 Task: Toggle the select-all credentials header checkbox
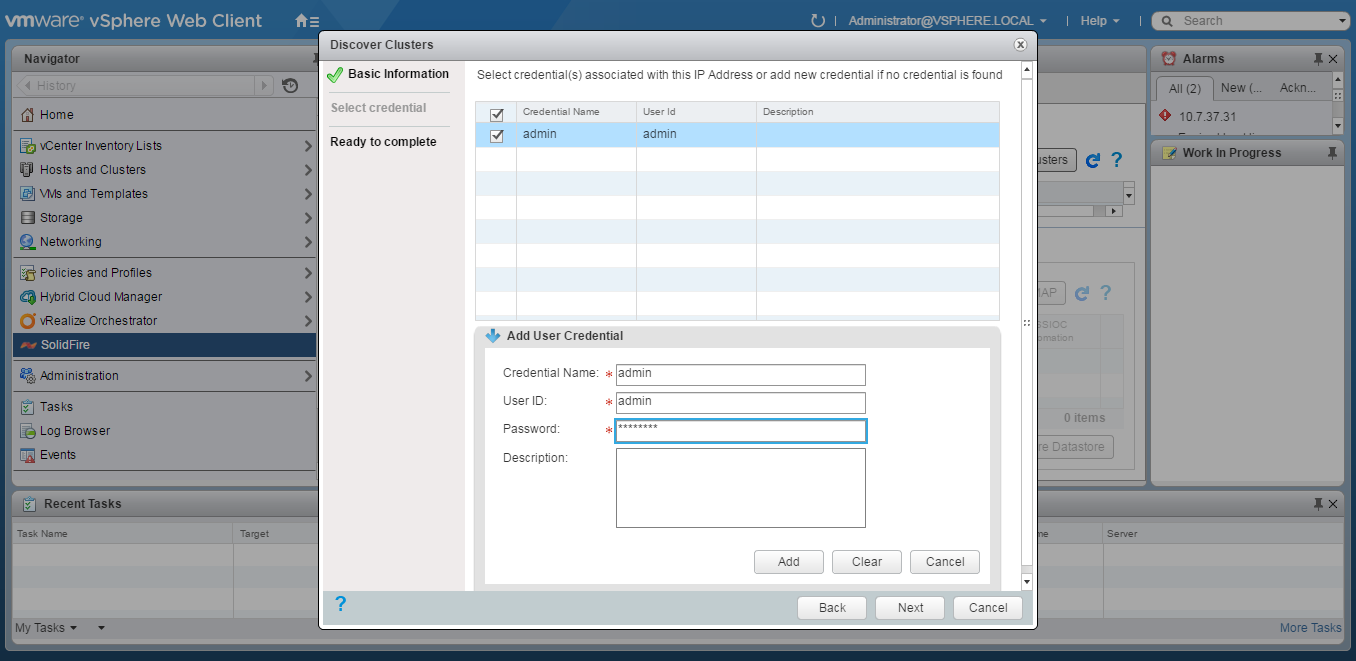[497, 113]
